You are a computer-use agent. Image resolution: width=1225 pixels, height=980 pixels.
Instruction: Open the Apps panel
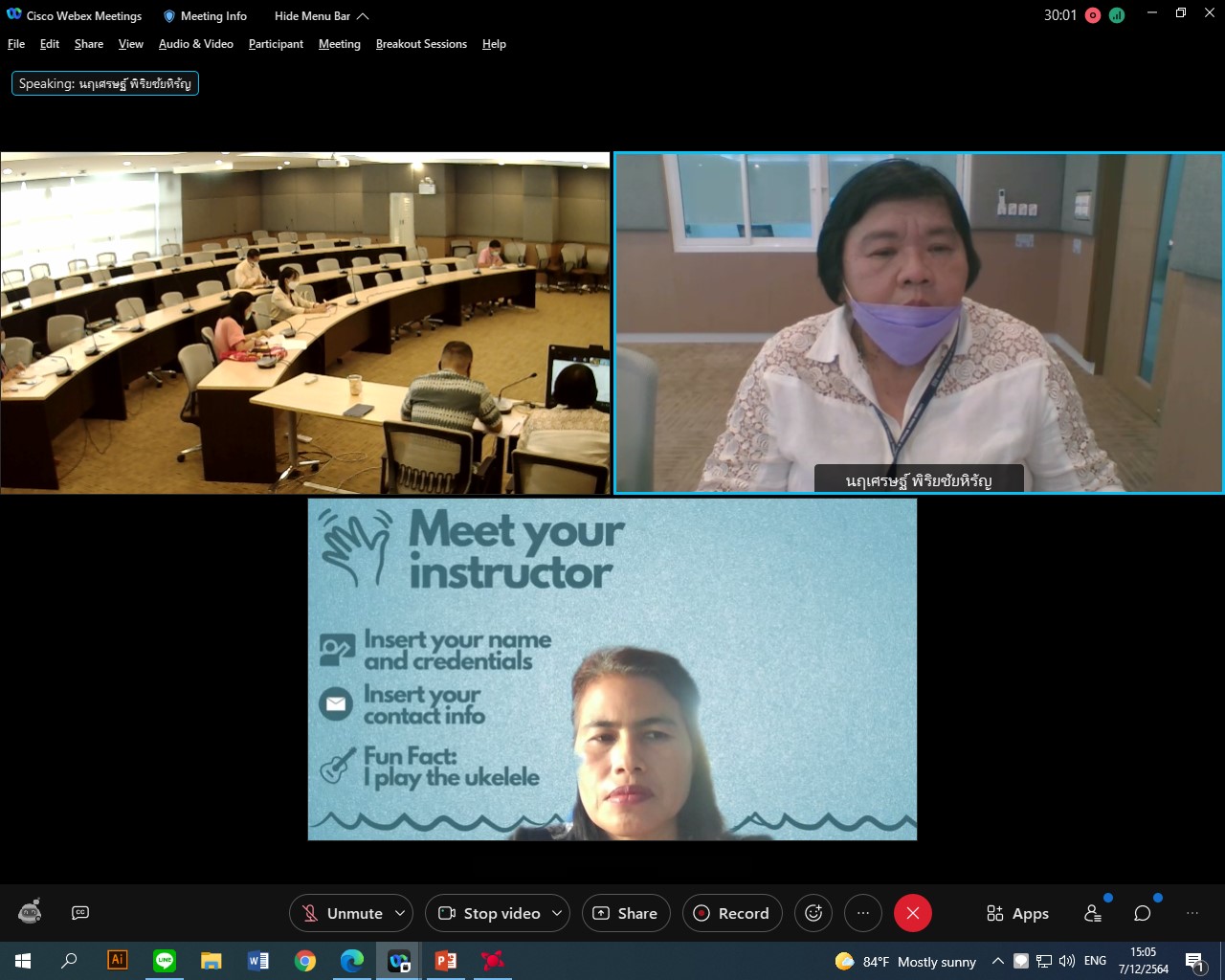pyautogui.click(x=1017, y=913)
